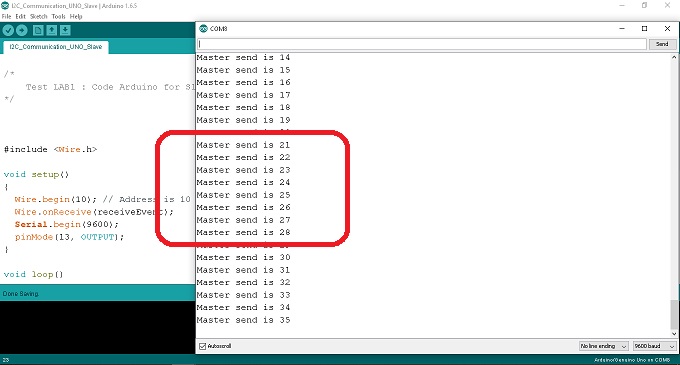
Task: Click the 'void setup()' code line
Action: click(x=36, y=174)
